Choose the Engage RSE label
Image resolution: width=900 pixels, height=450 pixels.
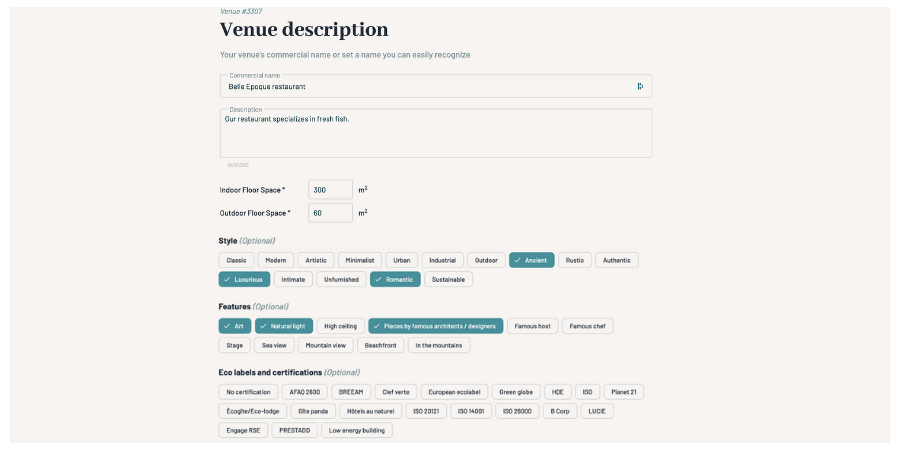243,430
